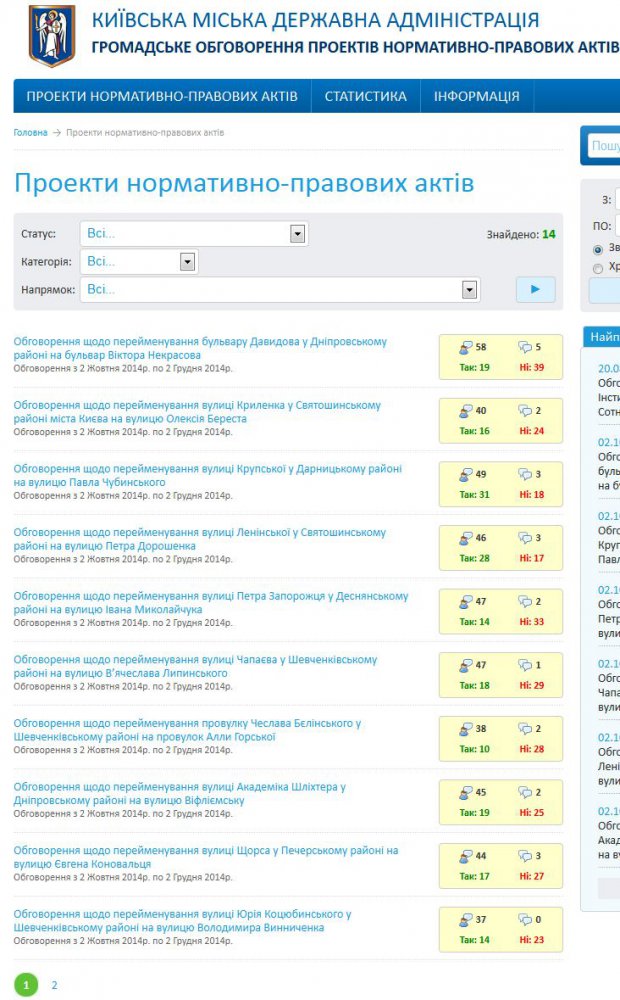Click the comments icon in the Chapaieva street row

[525, 665]
